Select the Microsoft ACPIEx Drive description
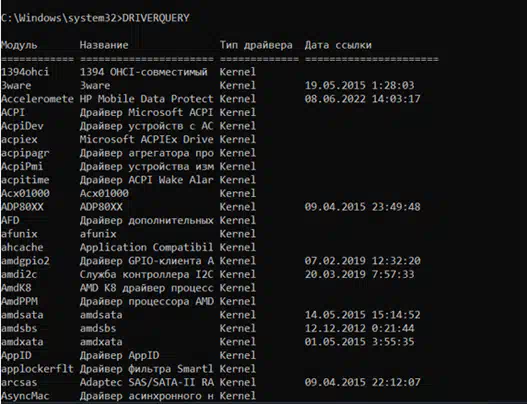 pyautogui.click(x=147, y=139)
